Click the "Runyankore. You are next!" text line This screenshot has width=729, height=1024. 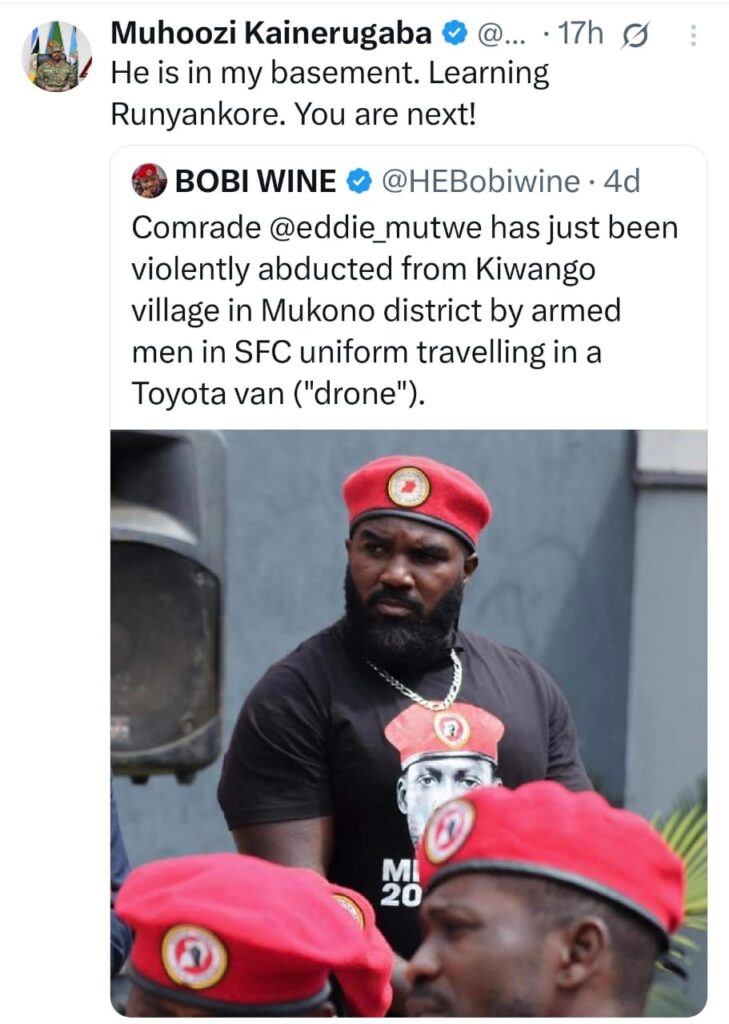tap(293, 115)
